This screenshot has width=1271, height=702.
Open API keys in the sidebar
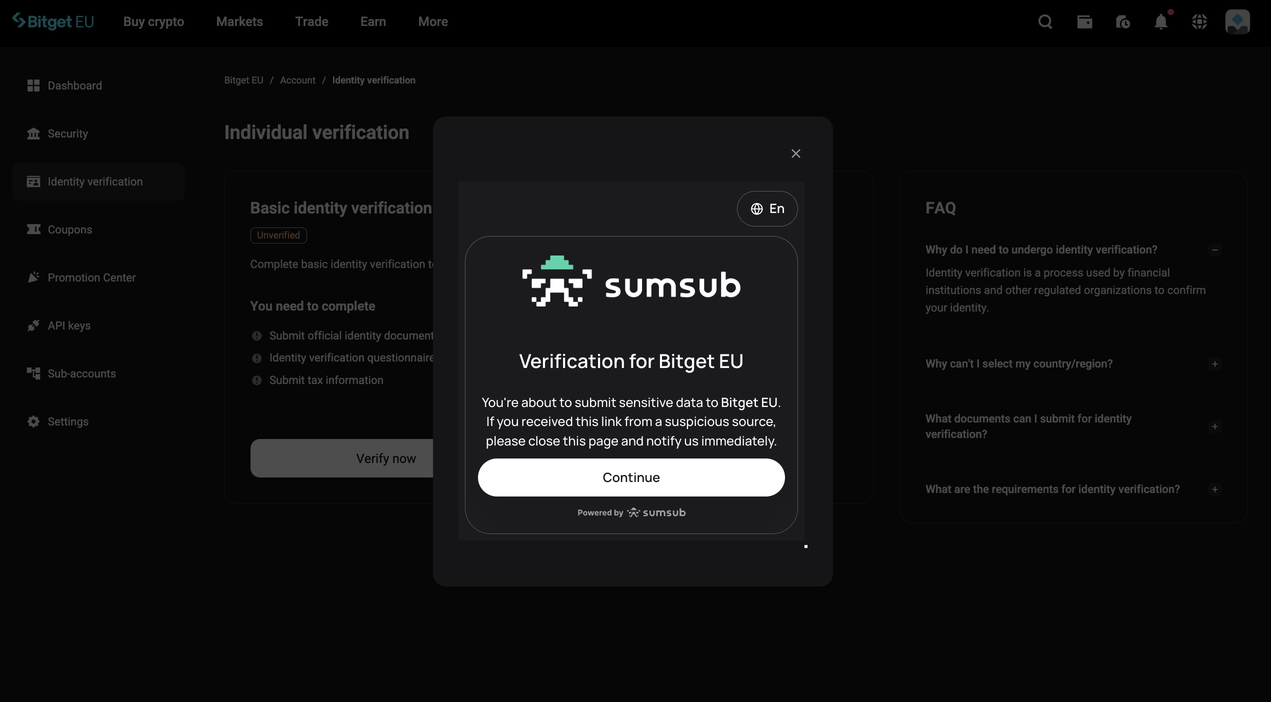pos(98,326)
